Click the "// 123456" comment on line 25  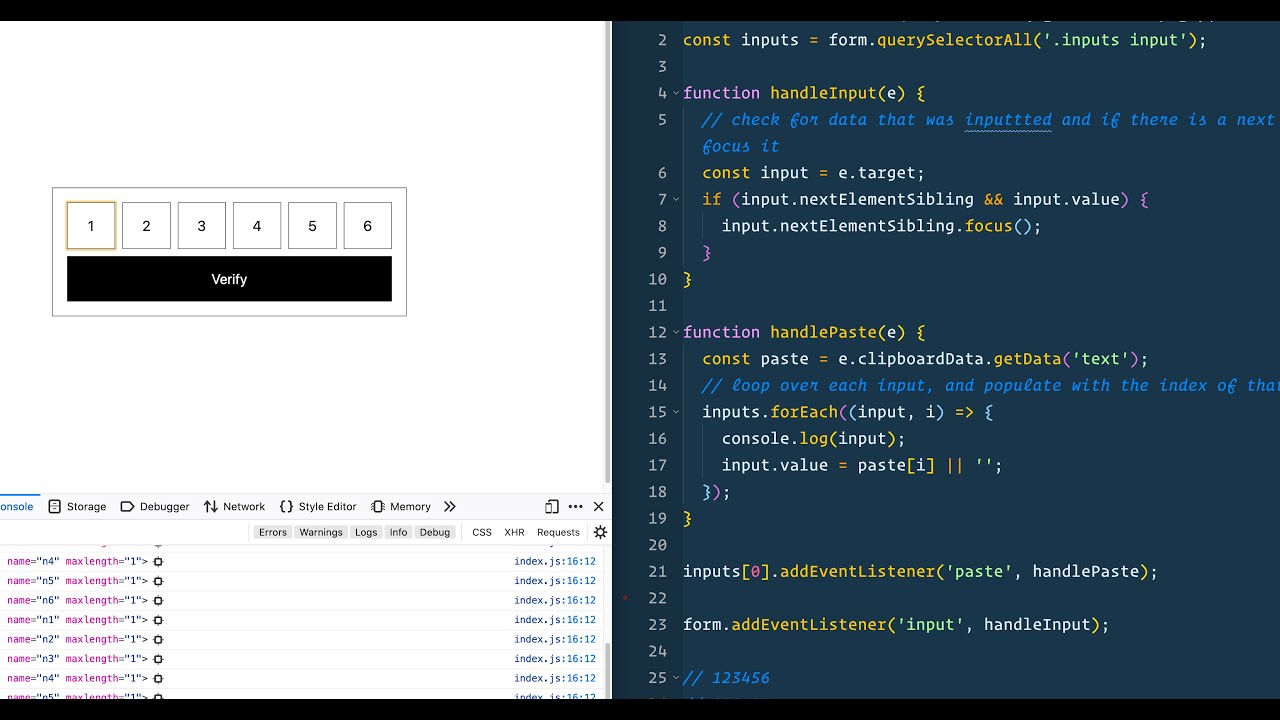coord(726,678)
